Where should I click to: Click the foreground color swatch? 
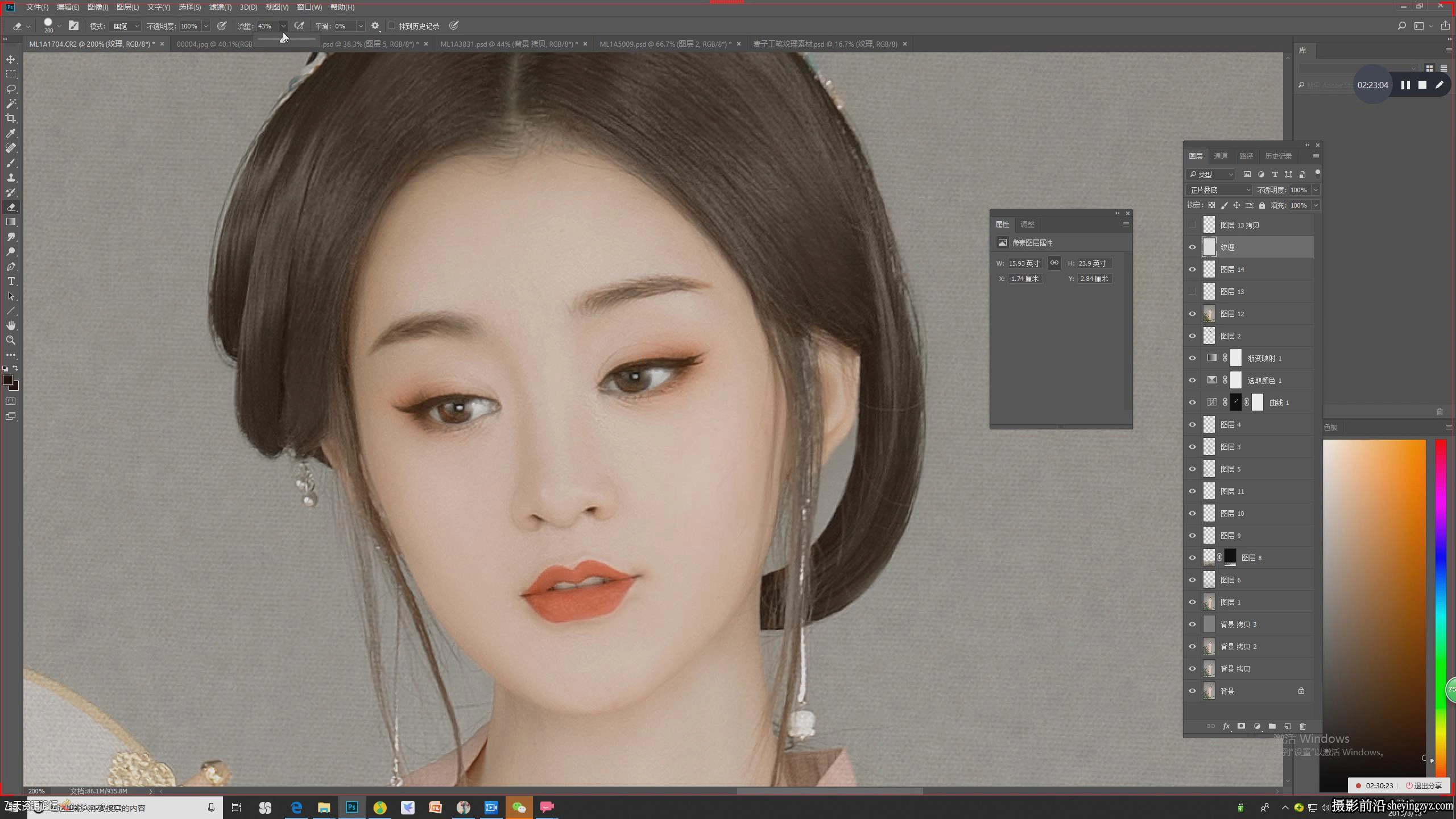[8, 380]
